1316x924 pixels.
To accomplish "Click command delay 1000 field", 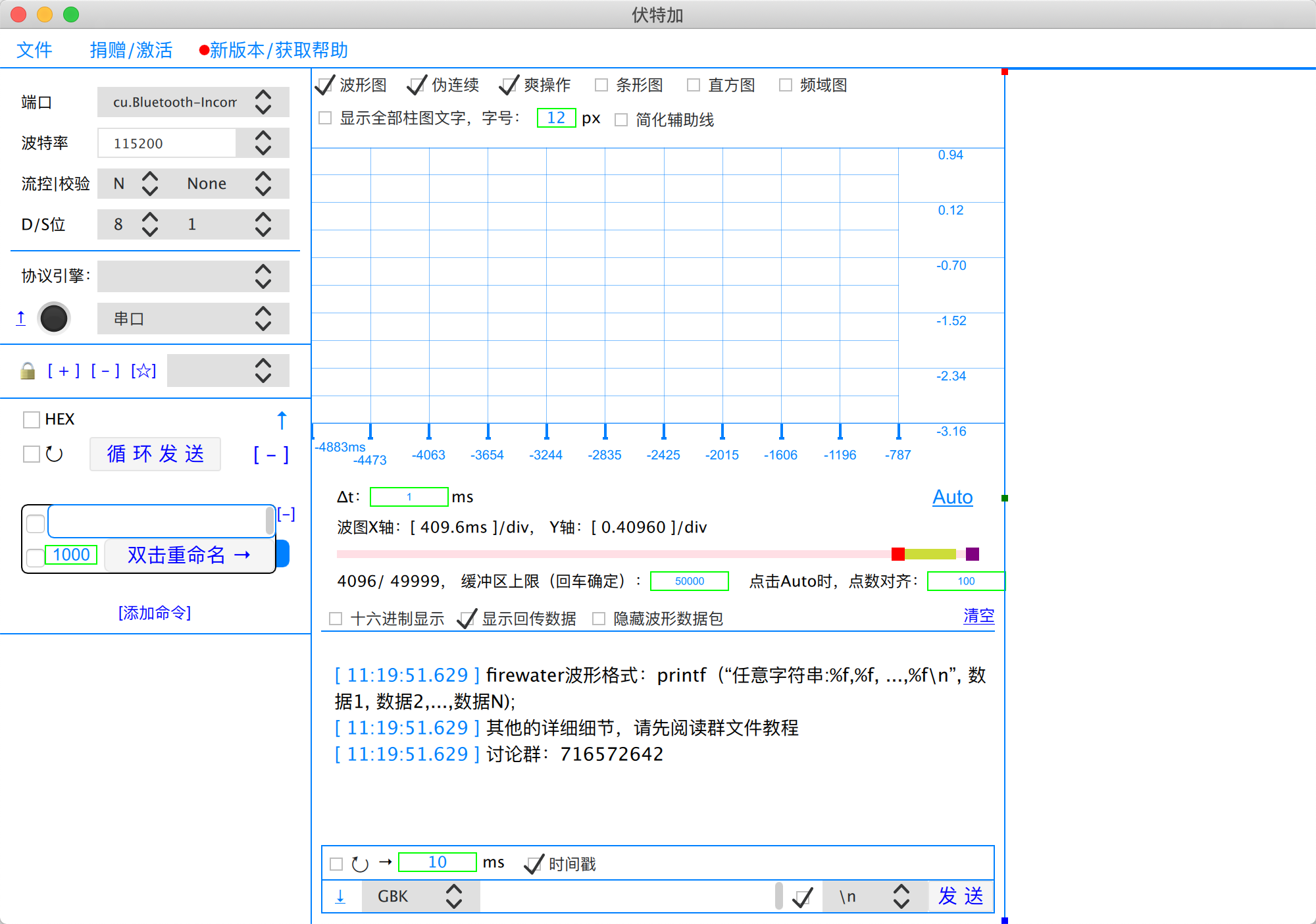I will pyautogui.click(x=71, y=555).
